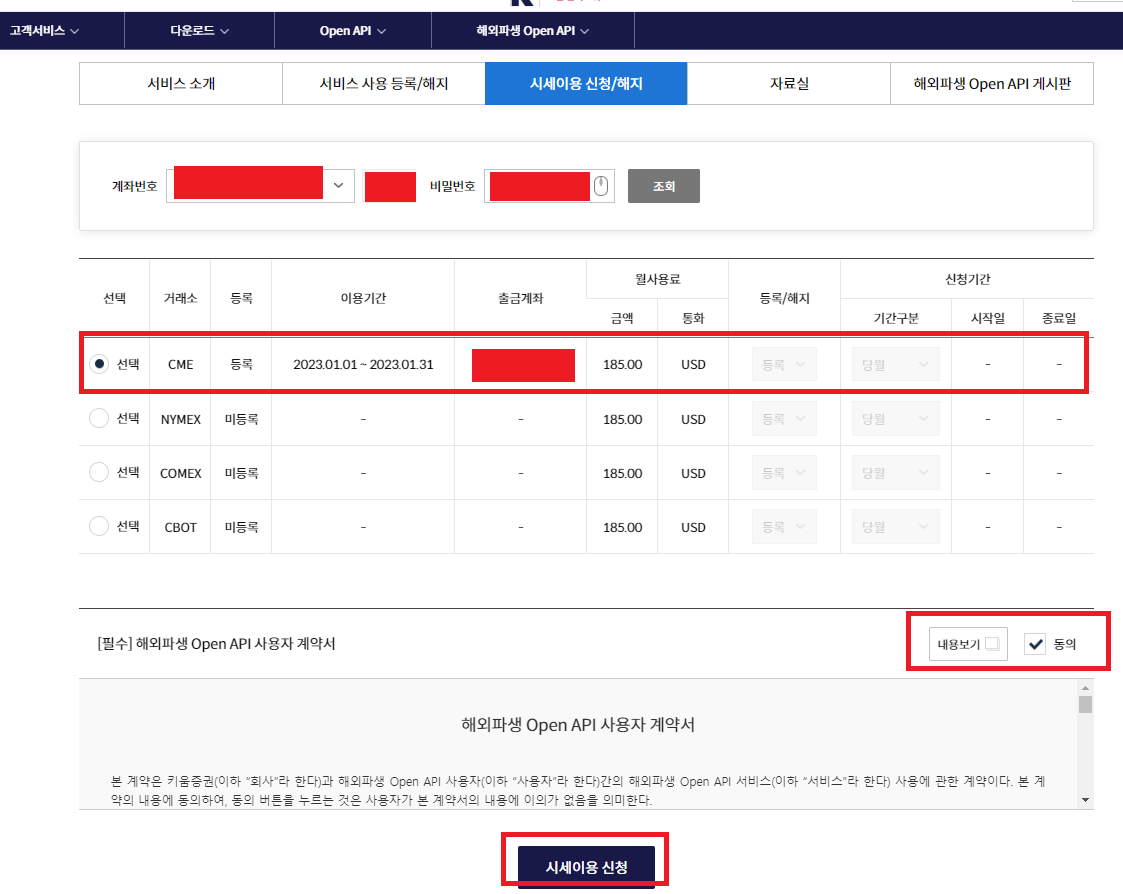Select the COMEX radio button

[99, 472]
